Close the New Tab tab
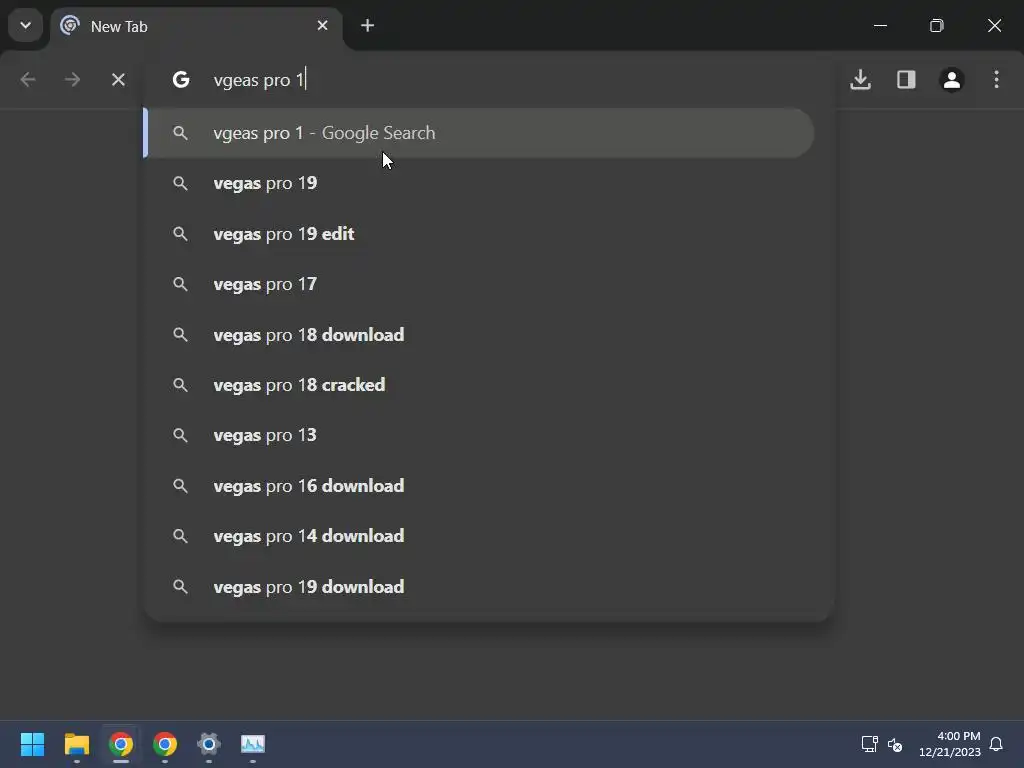This screenshot has height=768, width=1024. click(323, 26)
